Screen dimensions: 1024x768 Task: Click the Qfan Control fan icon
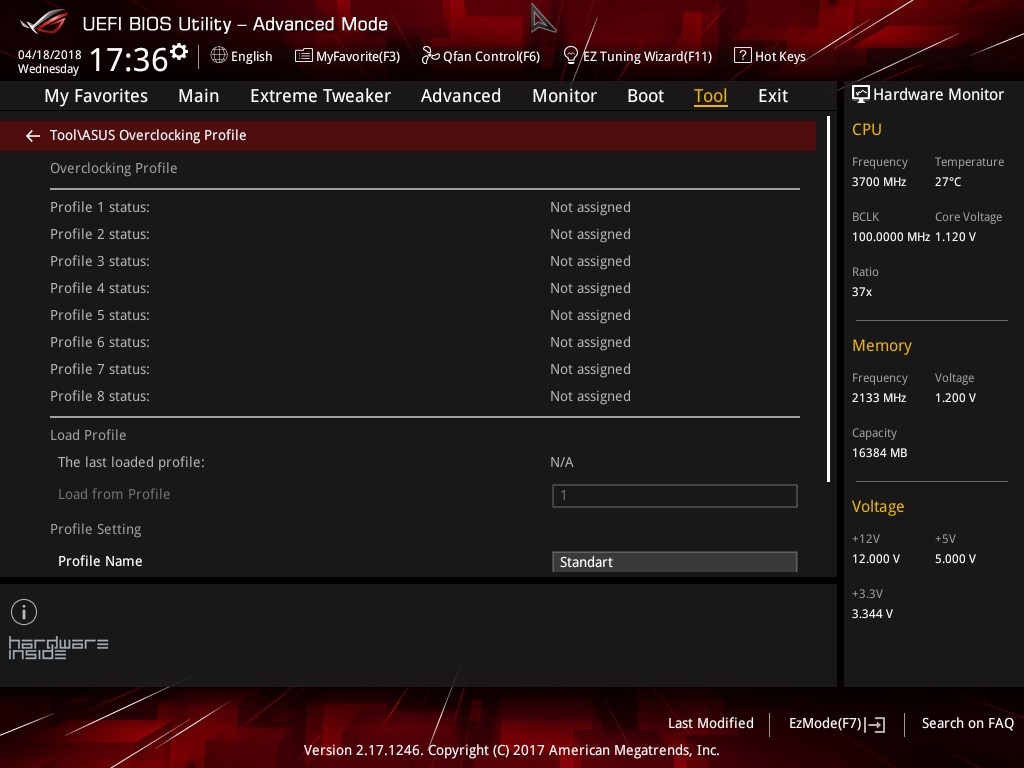coord(430,56)
